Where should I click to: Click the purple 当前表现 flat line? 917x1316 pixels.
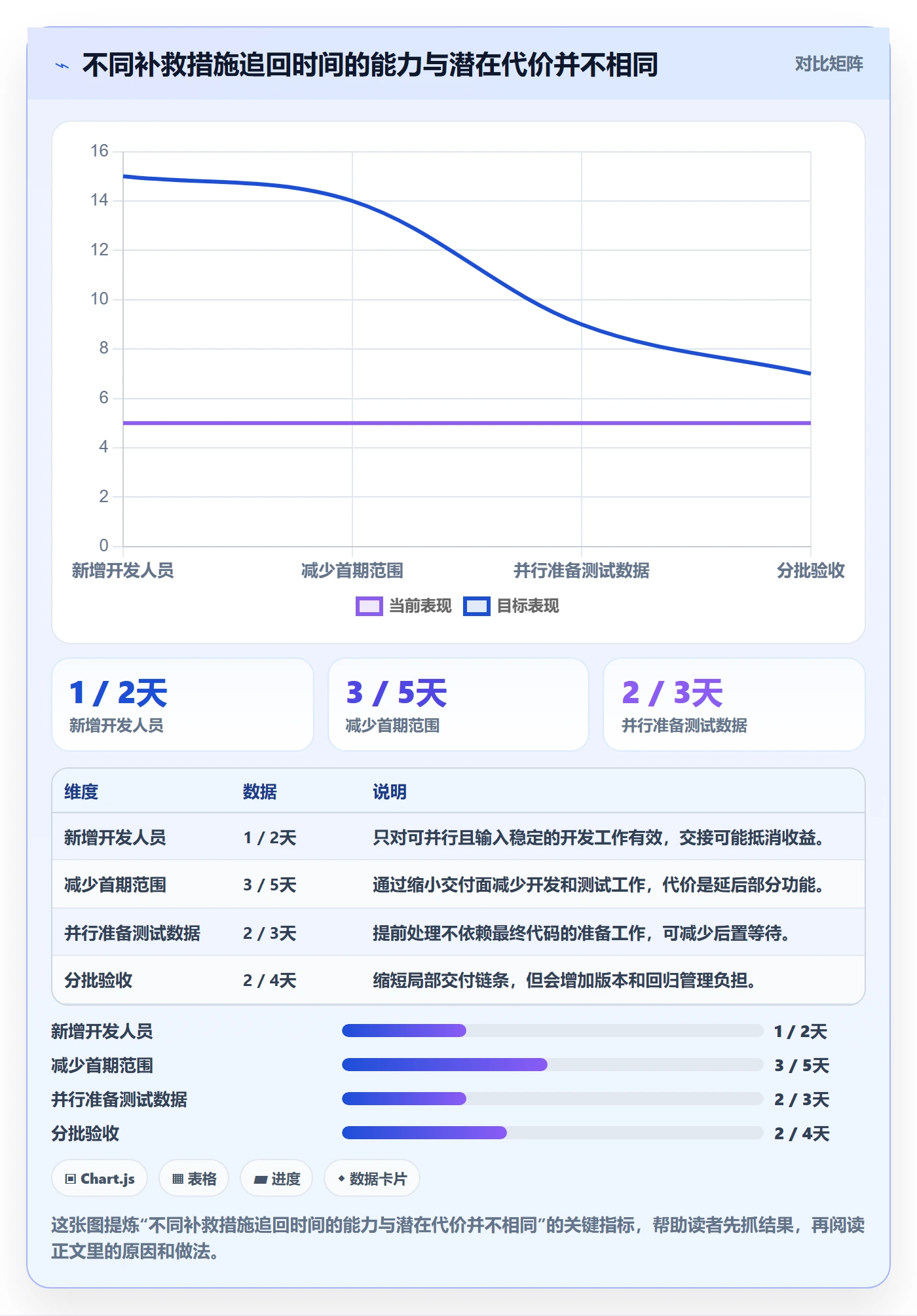pos(467,423)
